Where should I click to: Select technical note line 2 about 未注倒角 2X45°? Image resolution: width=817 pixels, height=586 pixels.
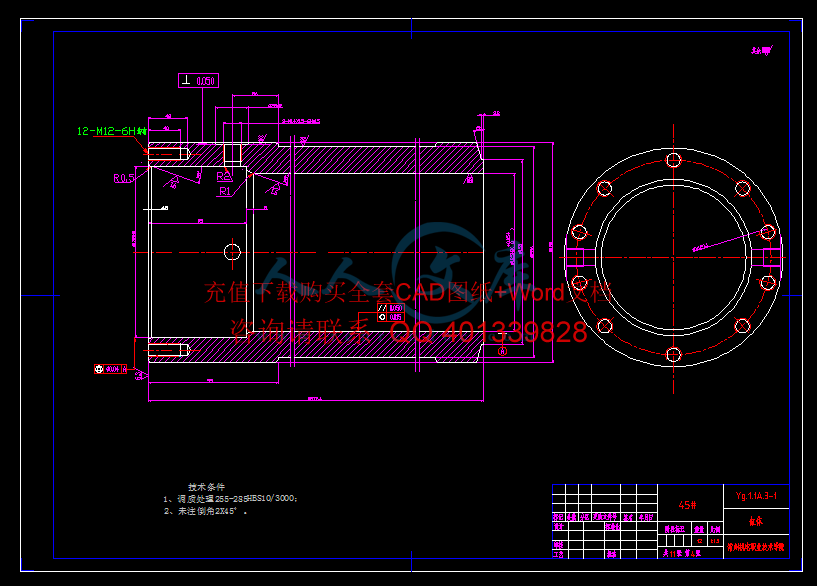pyautogui.click(x=205, y=511)
